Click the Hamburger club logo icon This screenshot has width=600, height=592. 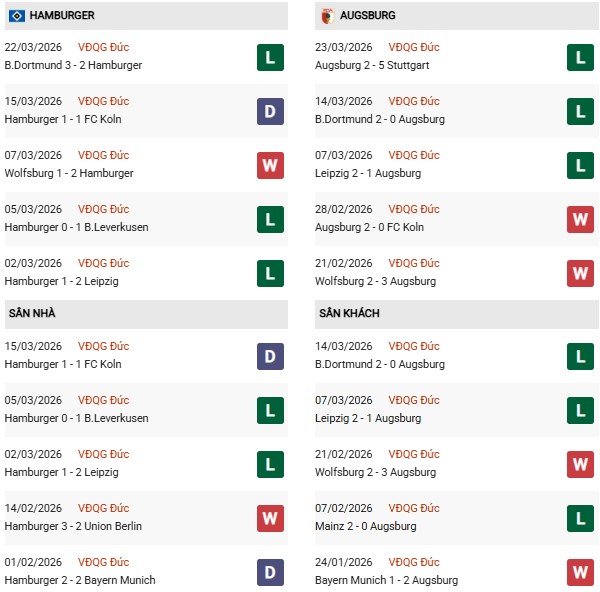pos(16,16)
